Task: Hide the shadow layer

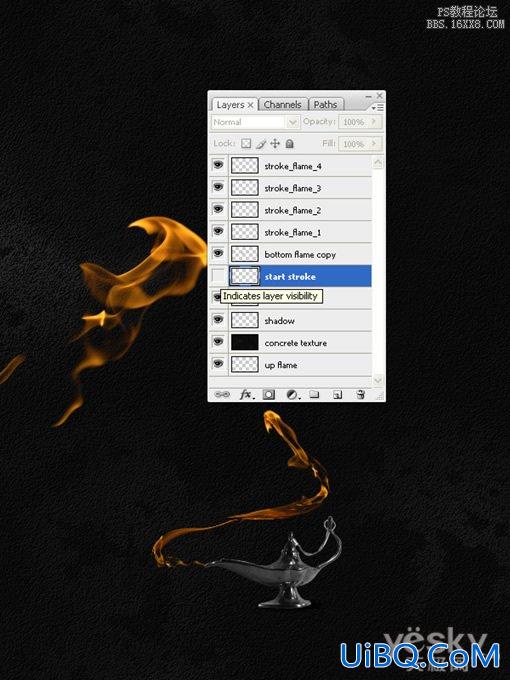Action: 218,320
